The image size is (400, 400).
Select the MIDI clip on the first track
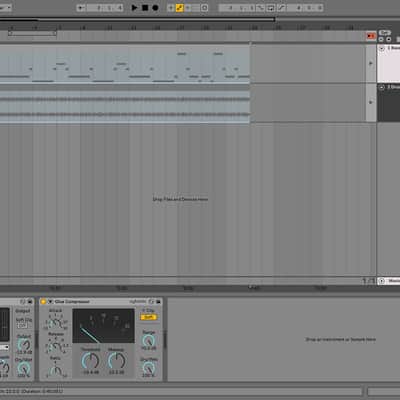pyautogui.click(x=125, y=64)
